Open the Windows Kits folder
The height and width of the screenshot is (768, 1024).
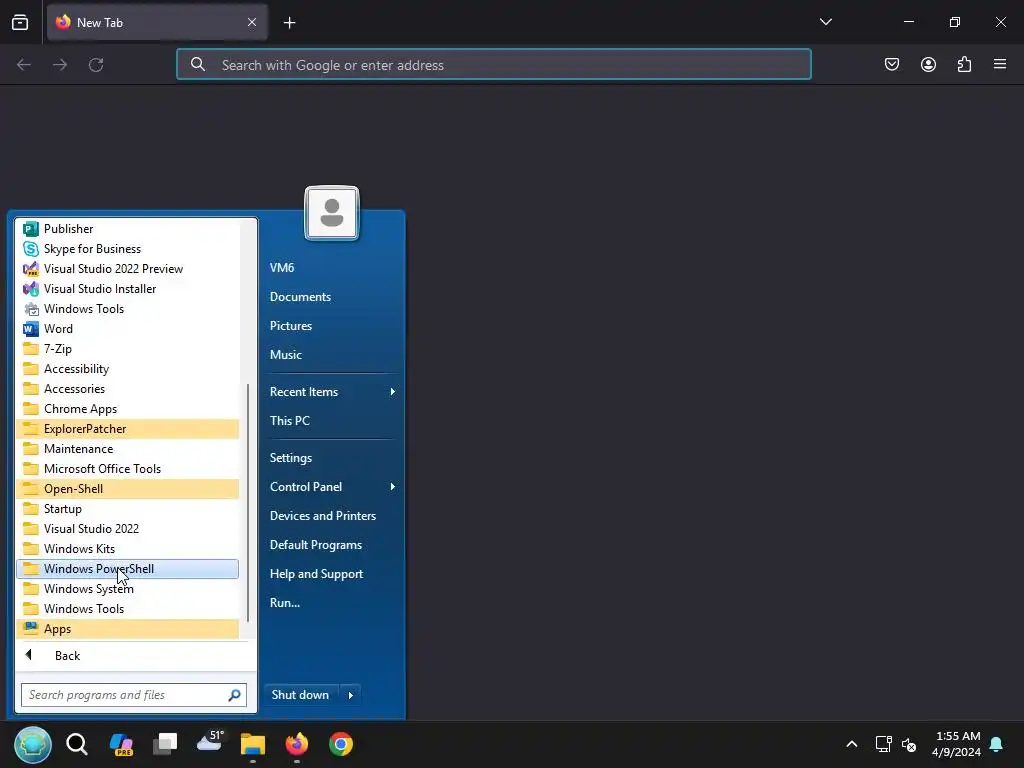[x=128, y=549]
